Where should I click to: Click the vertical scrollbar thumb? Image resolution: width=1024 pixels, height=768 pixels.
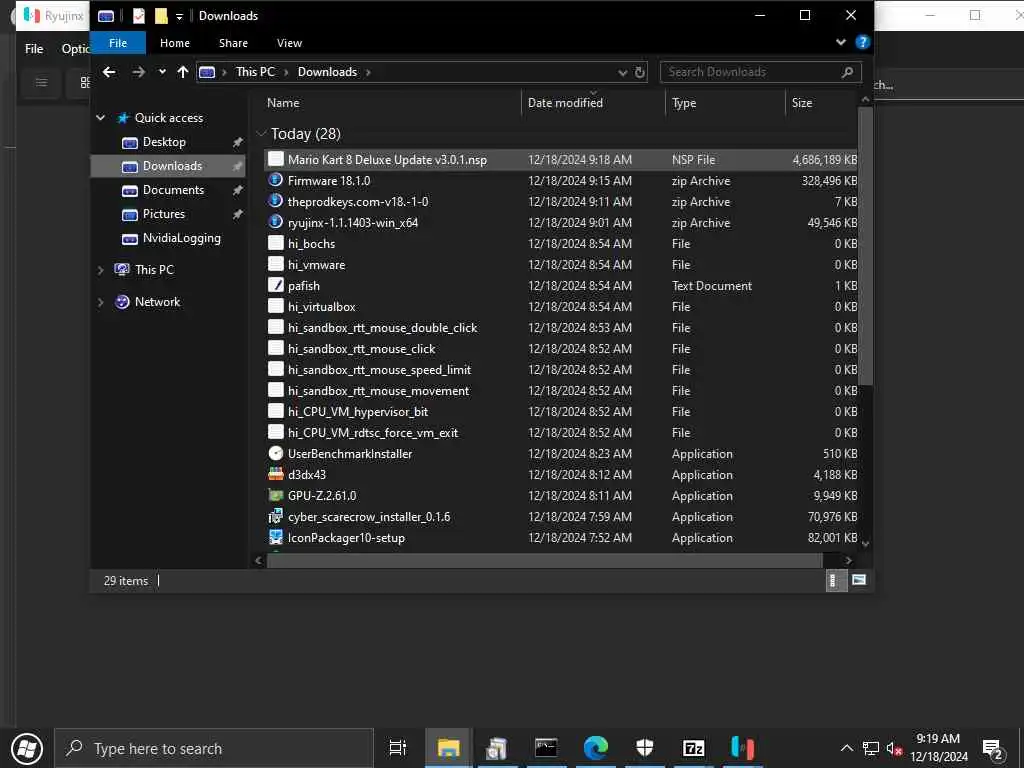(x=865, y=246)
